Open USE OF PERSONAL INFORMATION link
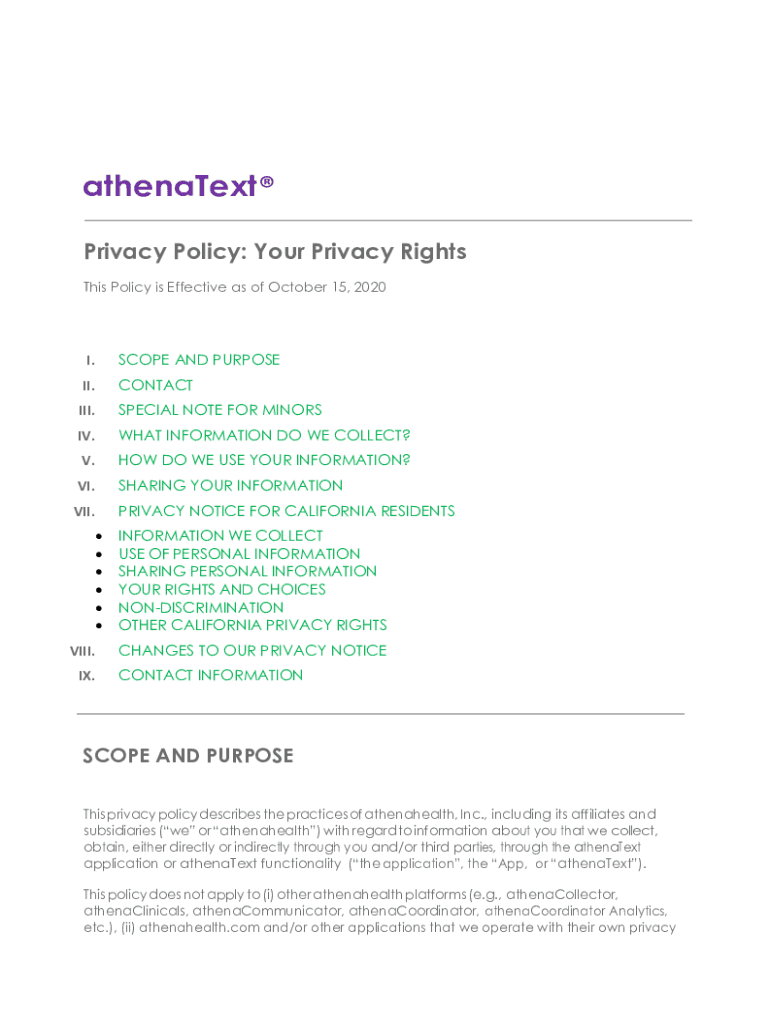Image resolution: width=770 pixels, height=1024 pixels. point(239,554)
